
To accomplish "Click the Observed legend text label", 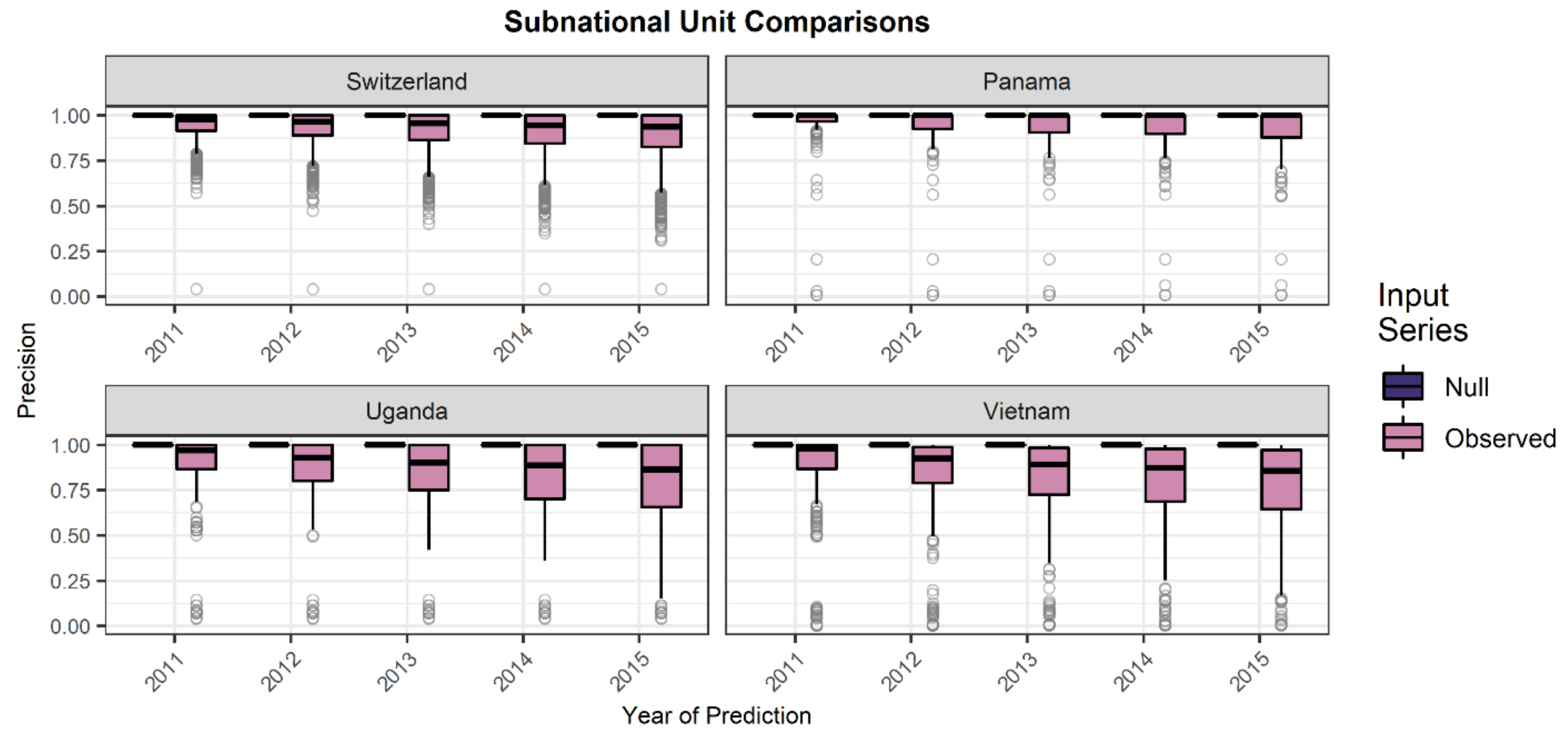I will tap(1500, 439).
